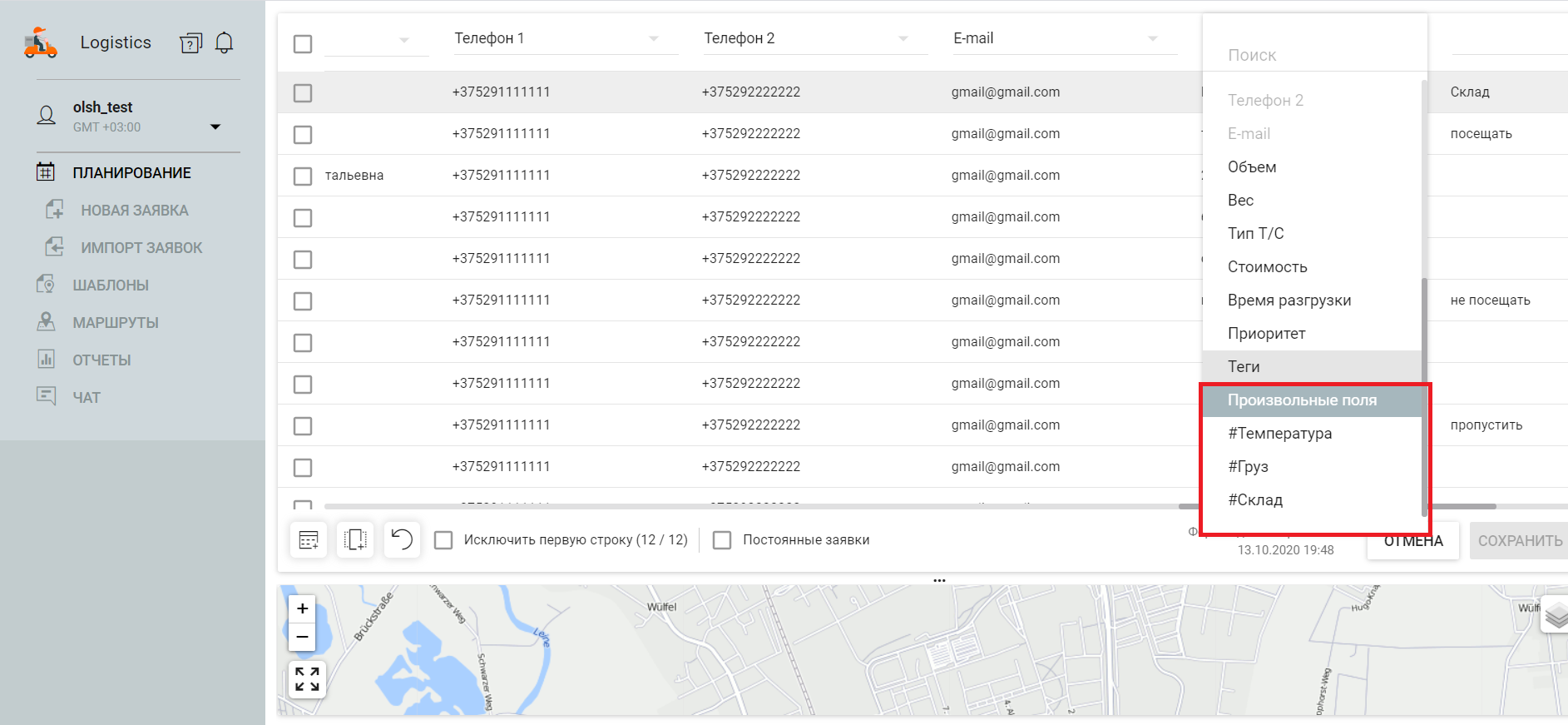Click the add row table icon
Screen dimensions: 1568x725
309,540
